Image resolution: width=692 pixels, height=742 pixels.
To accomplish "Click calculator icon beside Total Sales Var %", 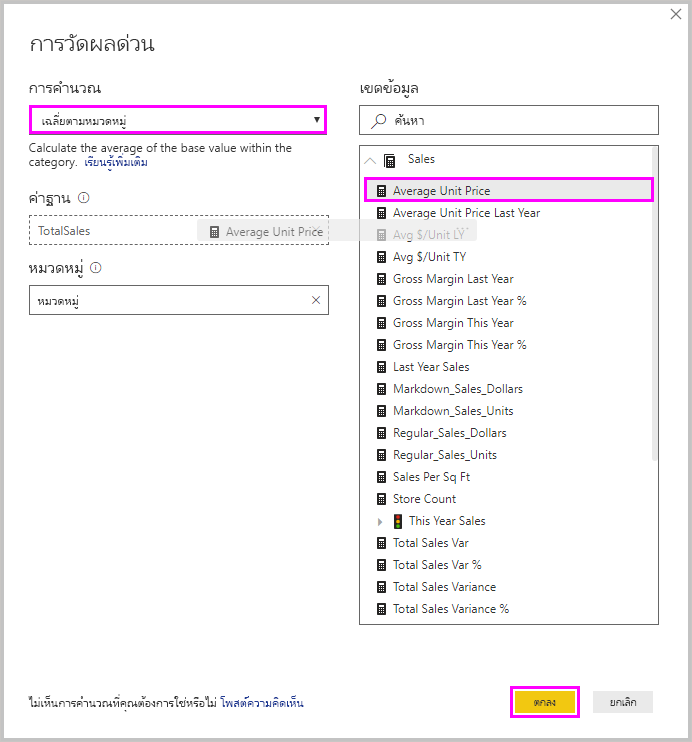I will click(x=381, y=565).
